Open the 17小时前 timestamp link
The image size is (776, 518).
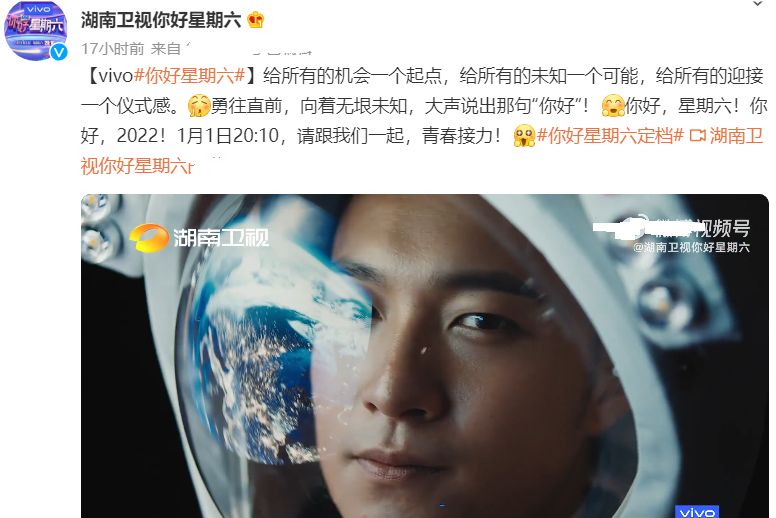(112, 48)
